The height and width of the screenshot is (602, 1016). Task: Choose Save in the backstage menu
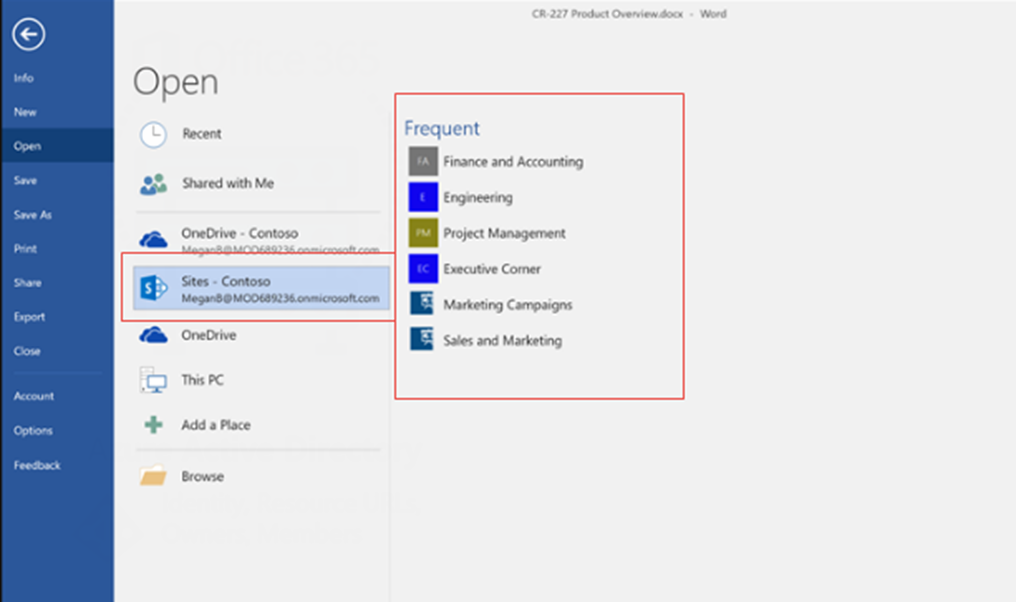coord(25,180)
